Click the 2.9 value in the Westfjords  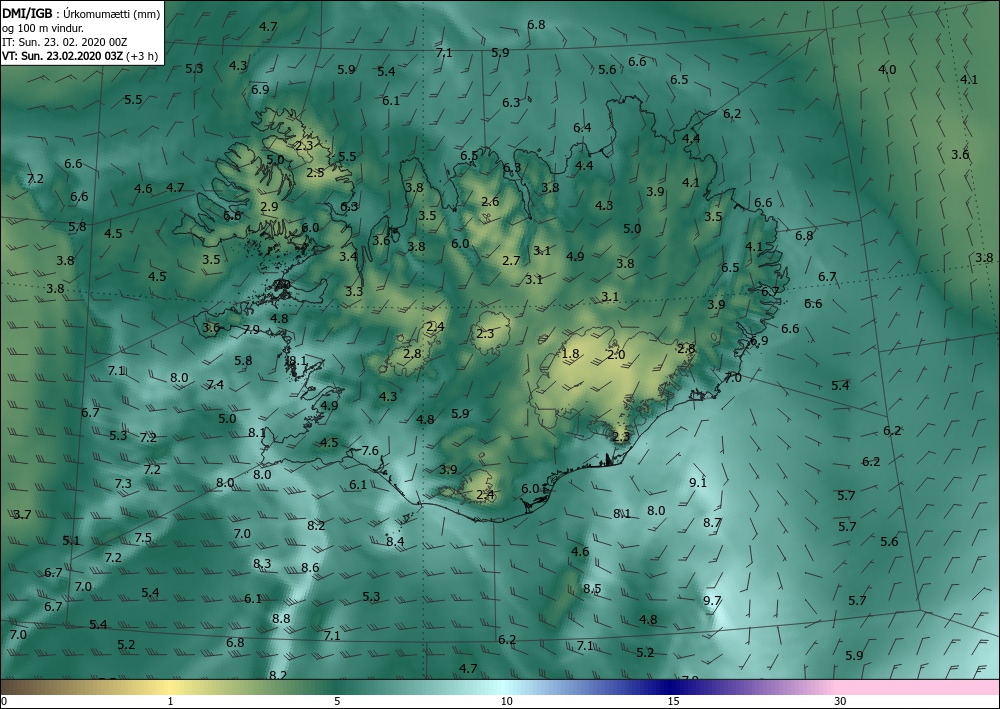[x=269, y=207]
